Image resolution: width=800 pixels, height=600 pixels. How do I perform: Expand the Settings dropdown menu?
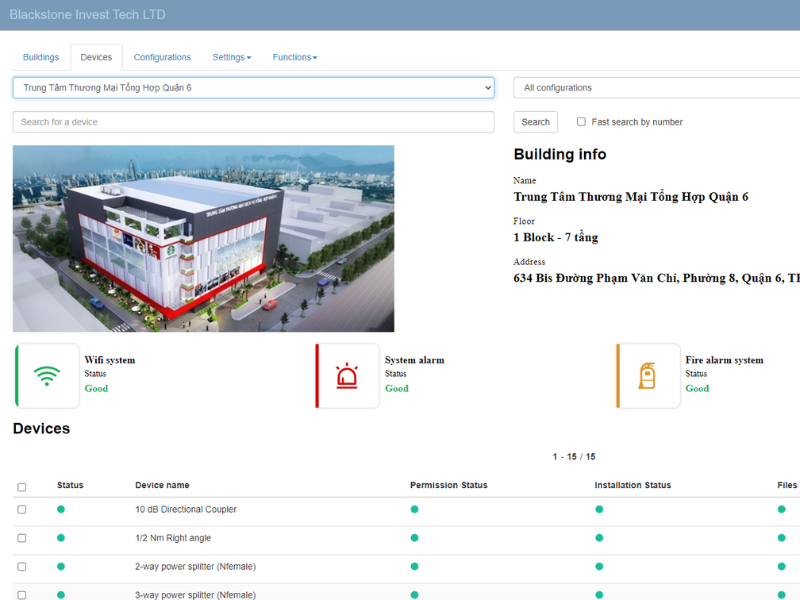pos(231,58)
